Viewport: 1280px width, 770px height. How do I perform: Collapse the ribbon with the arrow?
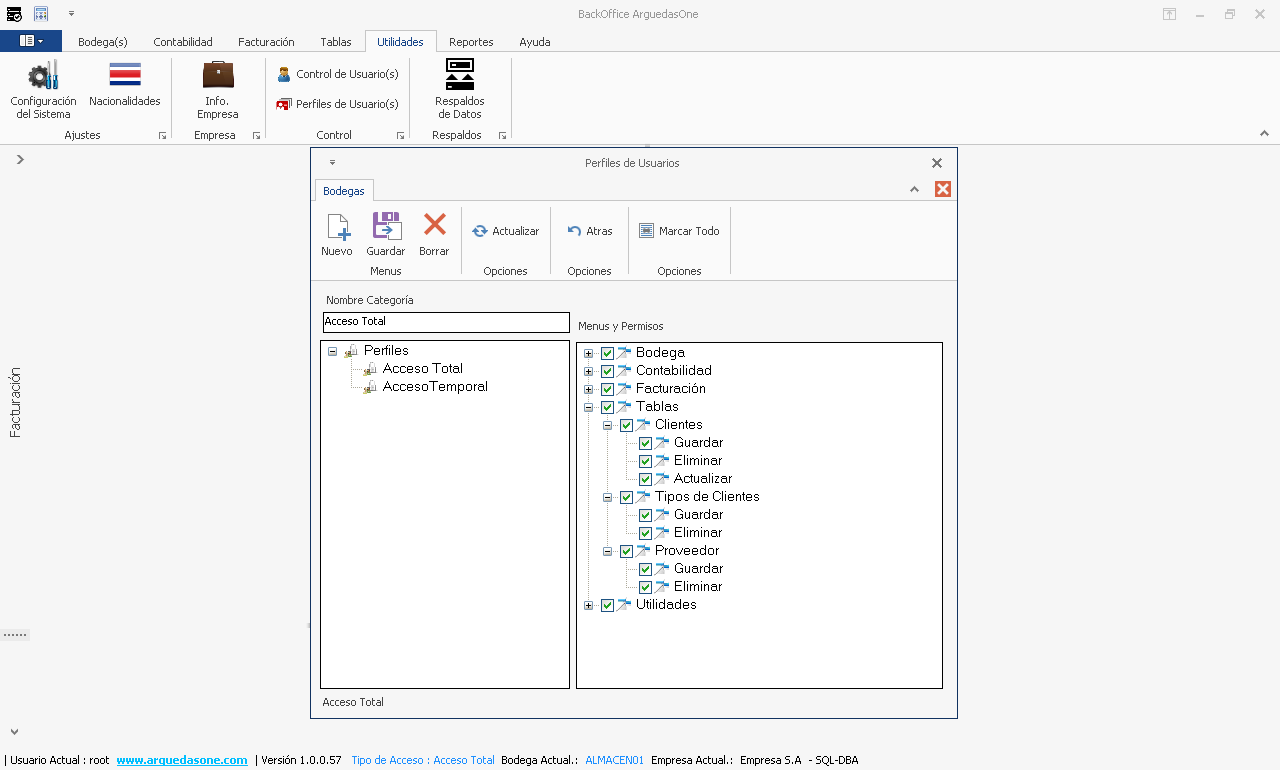1264,134
